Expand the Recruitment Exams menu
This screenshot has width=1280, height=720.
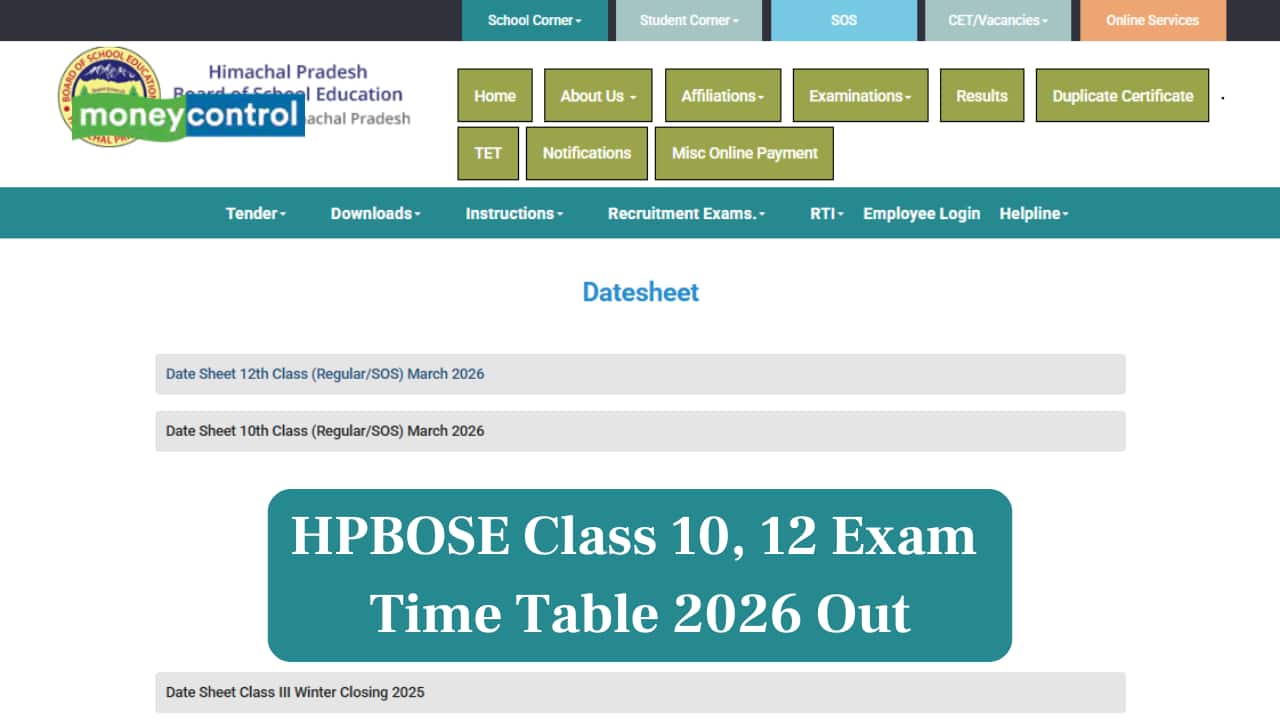click(x=686, y=213)
